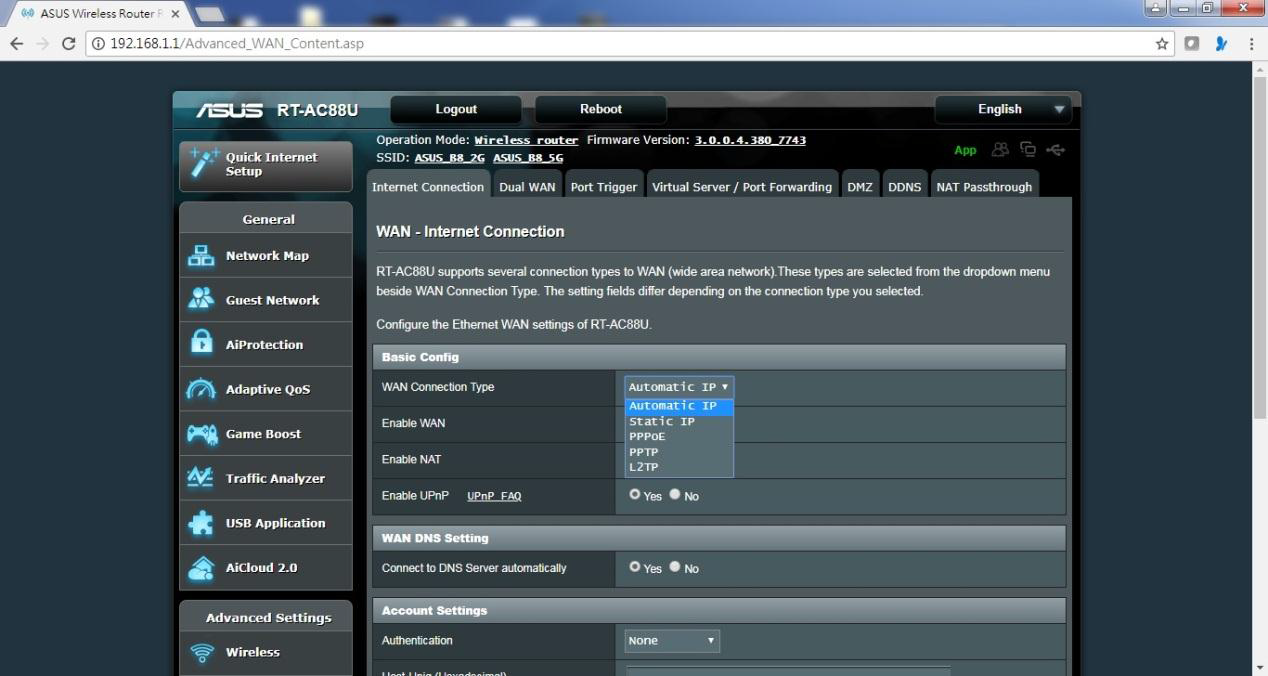The image size is (1268, 676).
Task: Switch to Port Trigger tab
Action: 604,187
